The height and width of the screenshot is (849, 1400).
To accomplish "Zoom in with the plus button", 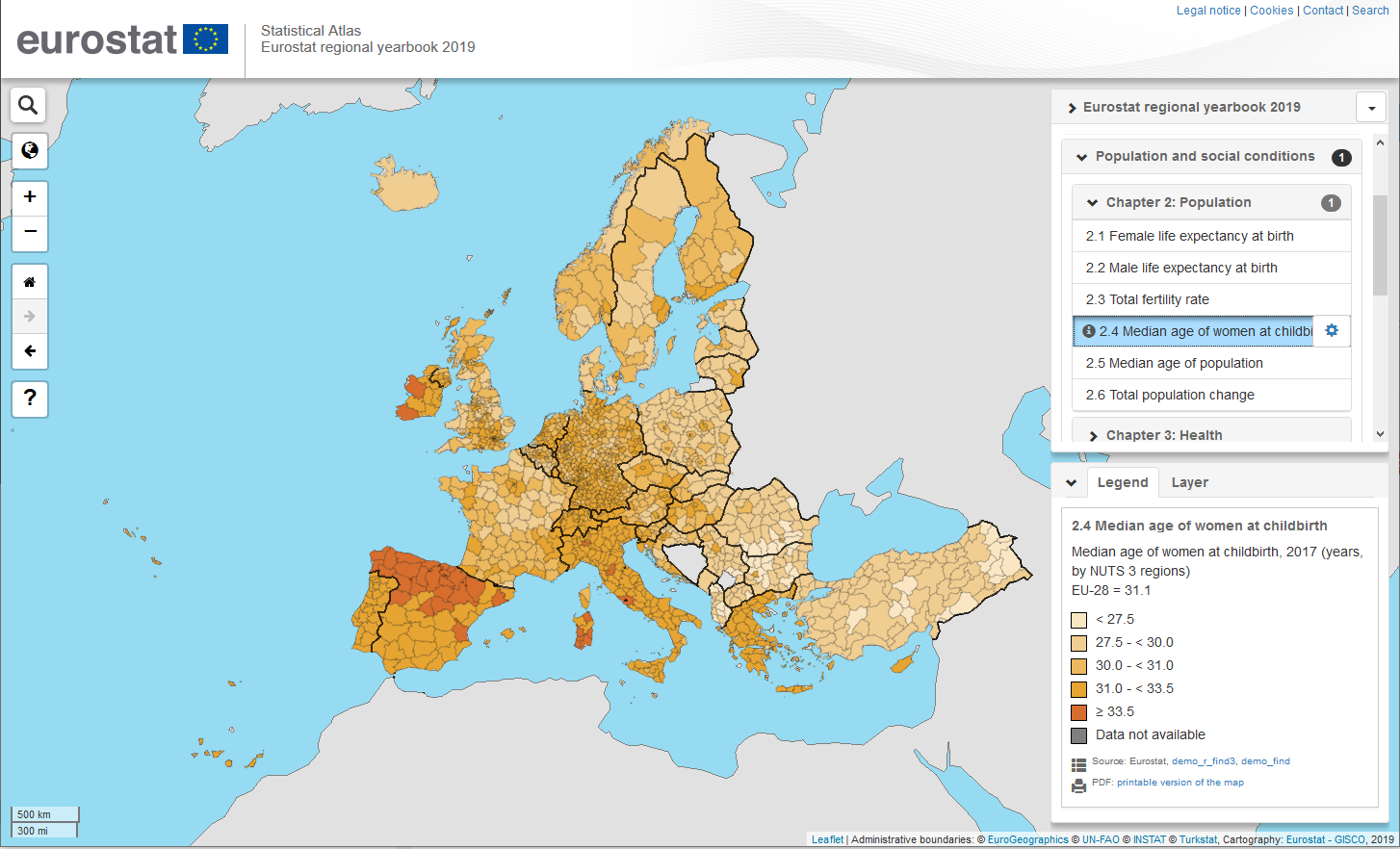I will coord(30,197).
